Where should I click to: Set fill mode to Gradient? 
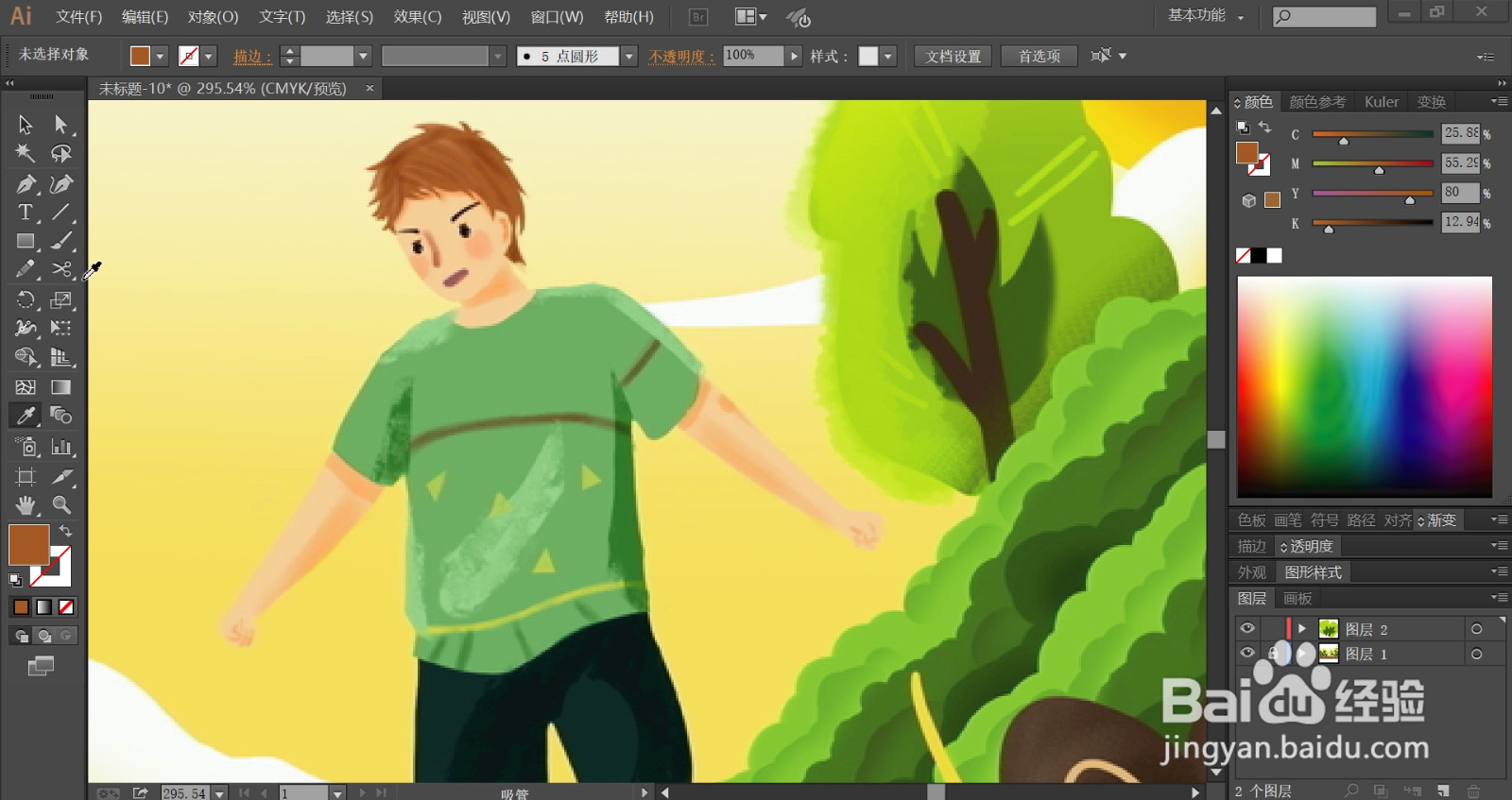[43, 607]
